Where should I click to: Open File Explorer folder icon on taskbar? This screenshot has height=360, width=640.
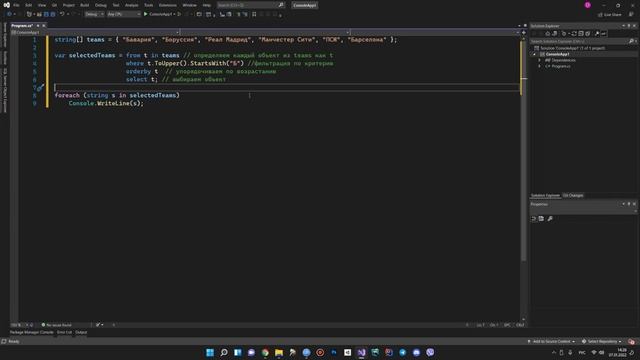point(279,352)
